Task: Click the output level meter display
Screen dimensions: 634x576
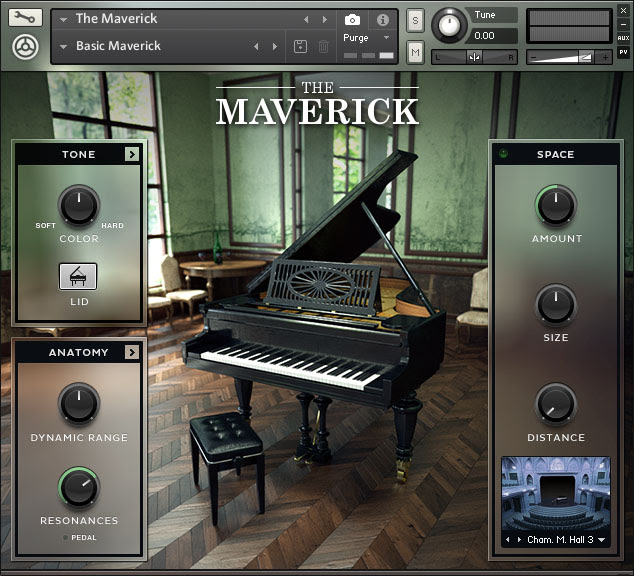Action: click(569, 26)
